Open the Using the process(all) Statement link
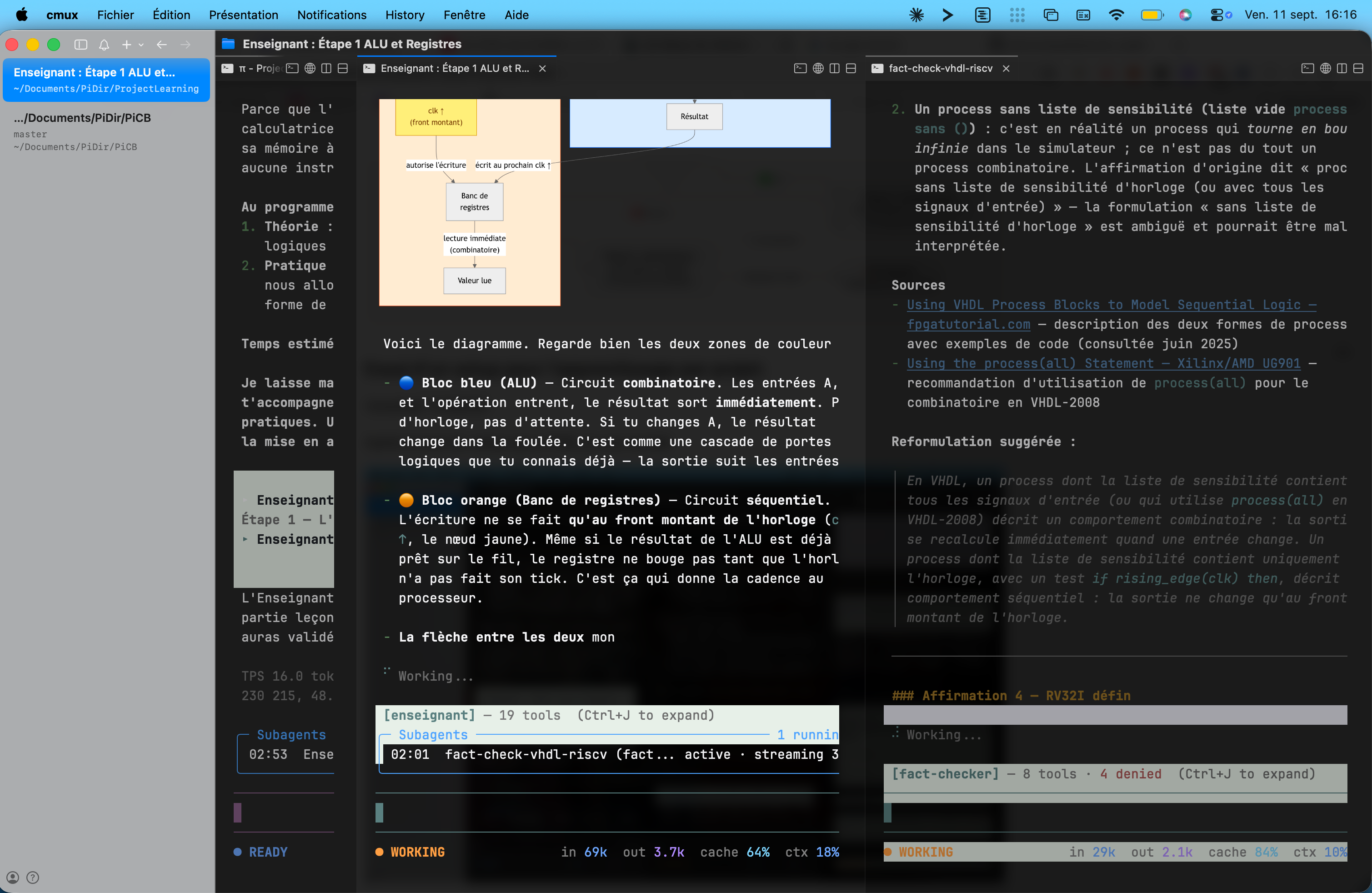The height and width of the screenshot is (893, 1372). [x=1103, y=363]
